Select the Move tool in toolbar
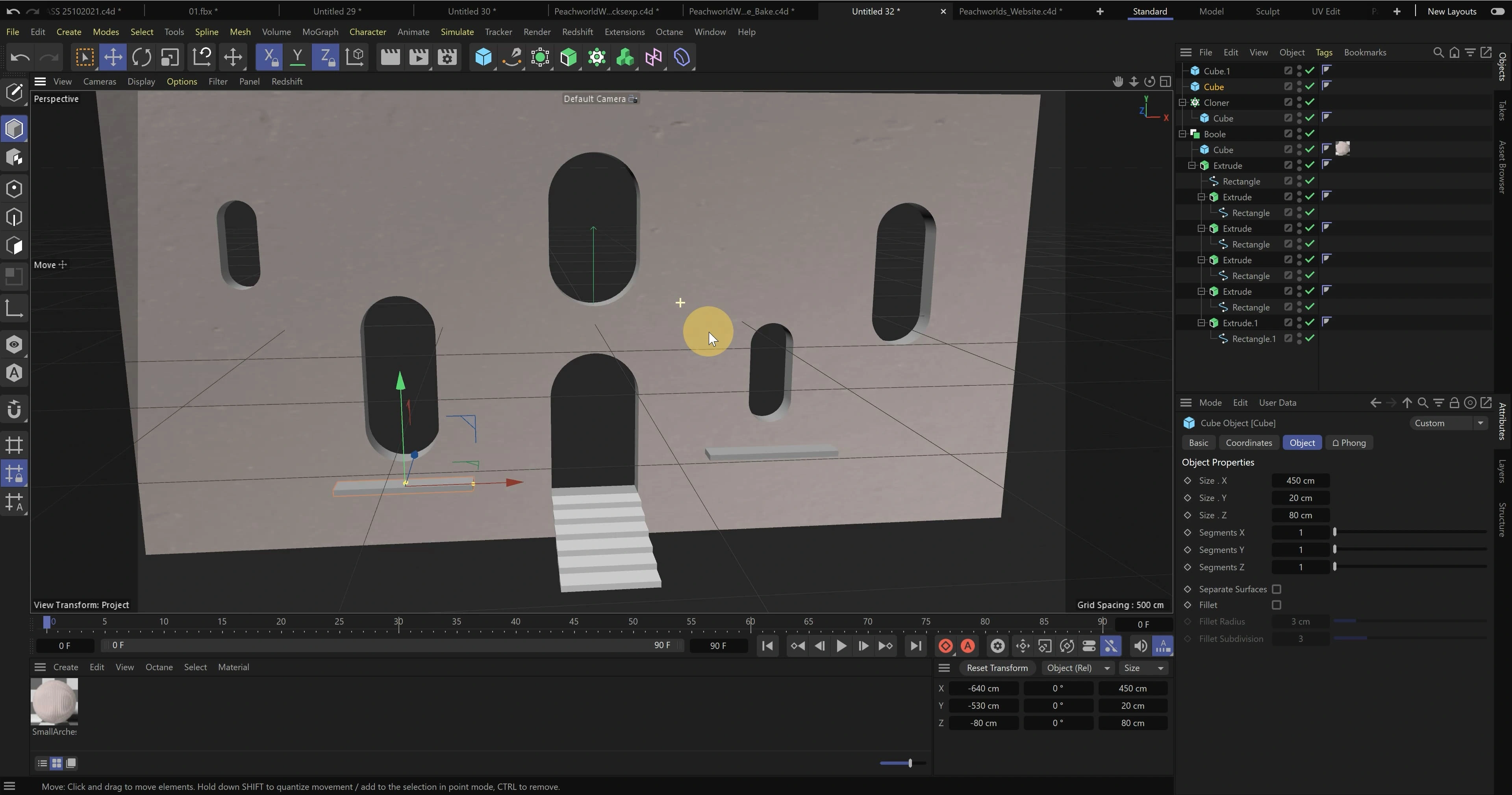The image size is (1512, 795). point(113,57)
